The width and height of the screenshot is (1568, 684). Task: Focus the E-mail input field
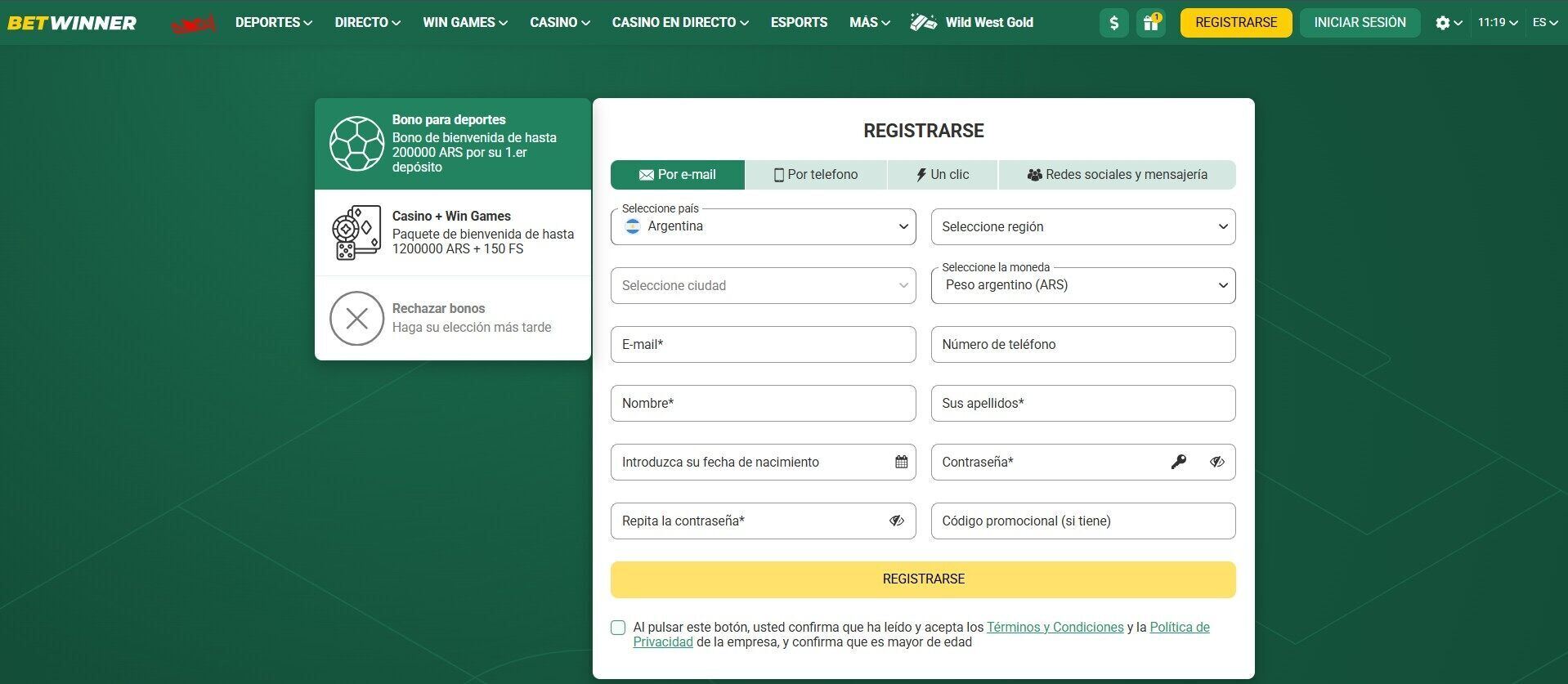pos(763,344)
